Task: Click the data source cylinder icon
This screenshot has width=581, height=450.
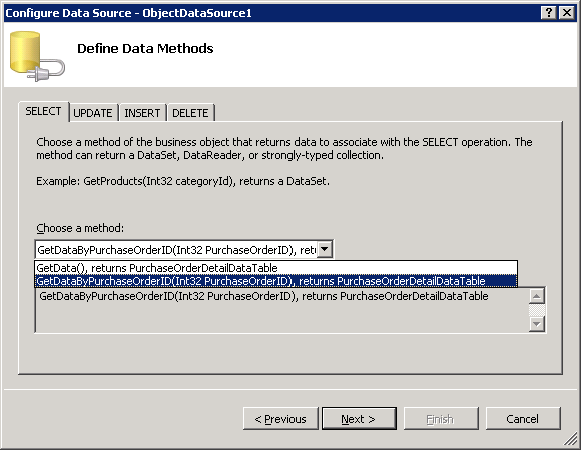Action: click(37, 56)
